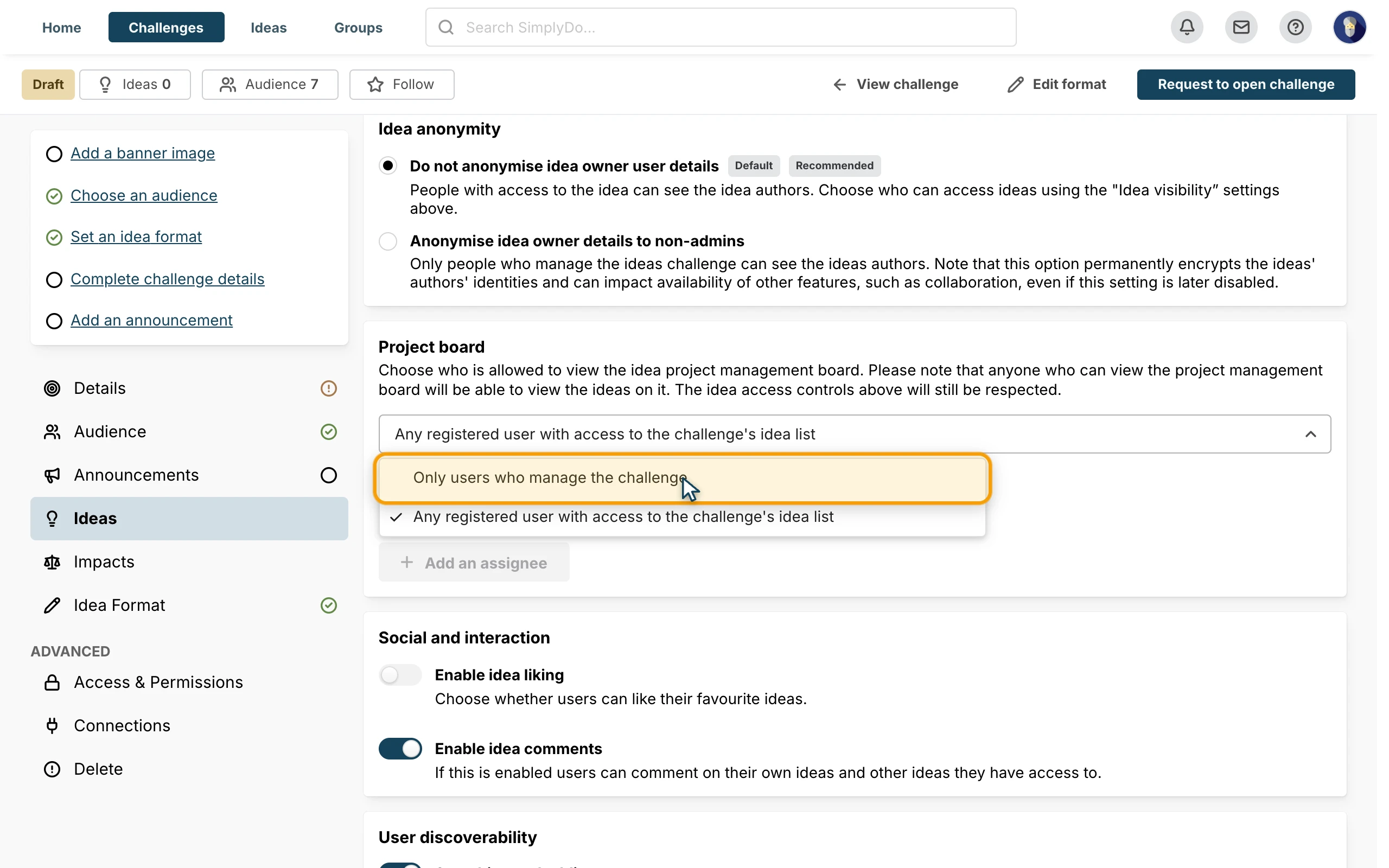This screenshot has width=1389, height=868.
Task: Open the Ideas 0 counter button
Action: (135, 85)
